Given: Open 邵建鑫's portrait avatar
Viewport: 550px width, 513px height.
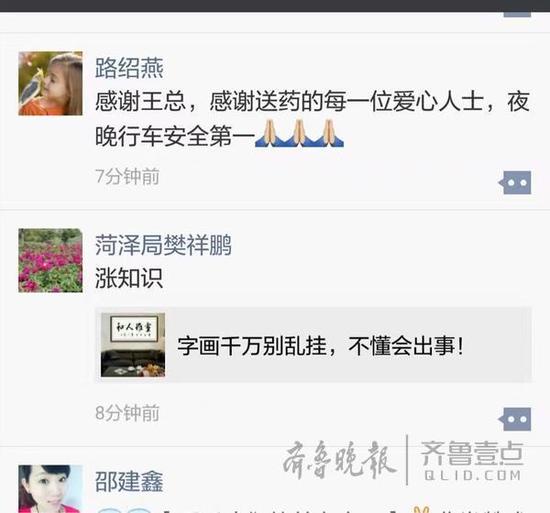Looking at the screenshot, I should [51, 489].
